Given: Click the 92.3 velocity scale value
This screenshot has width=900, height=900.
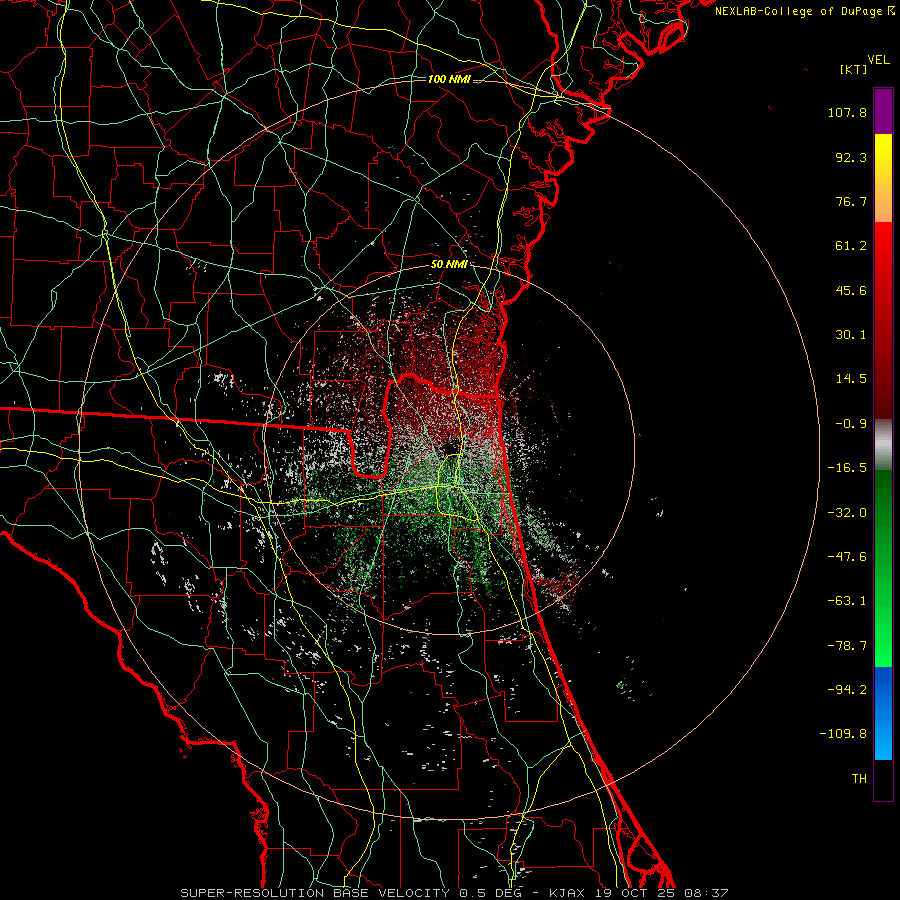Looking at the screenshot, I should 851,157.
